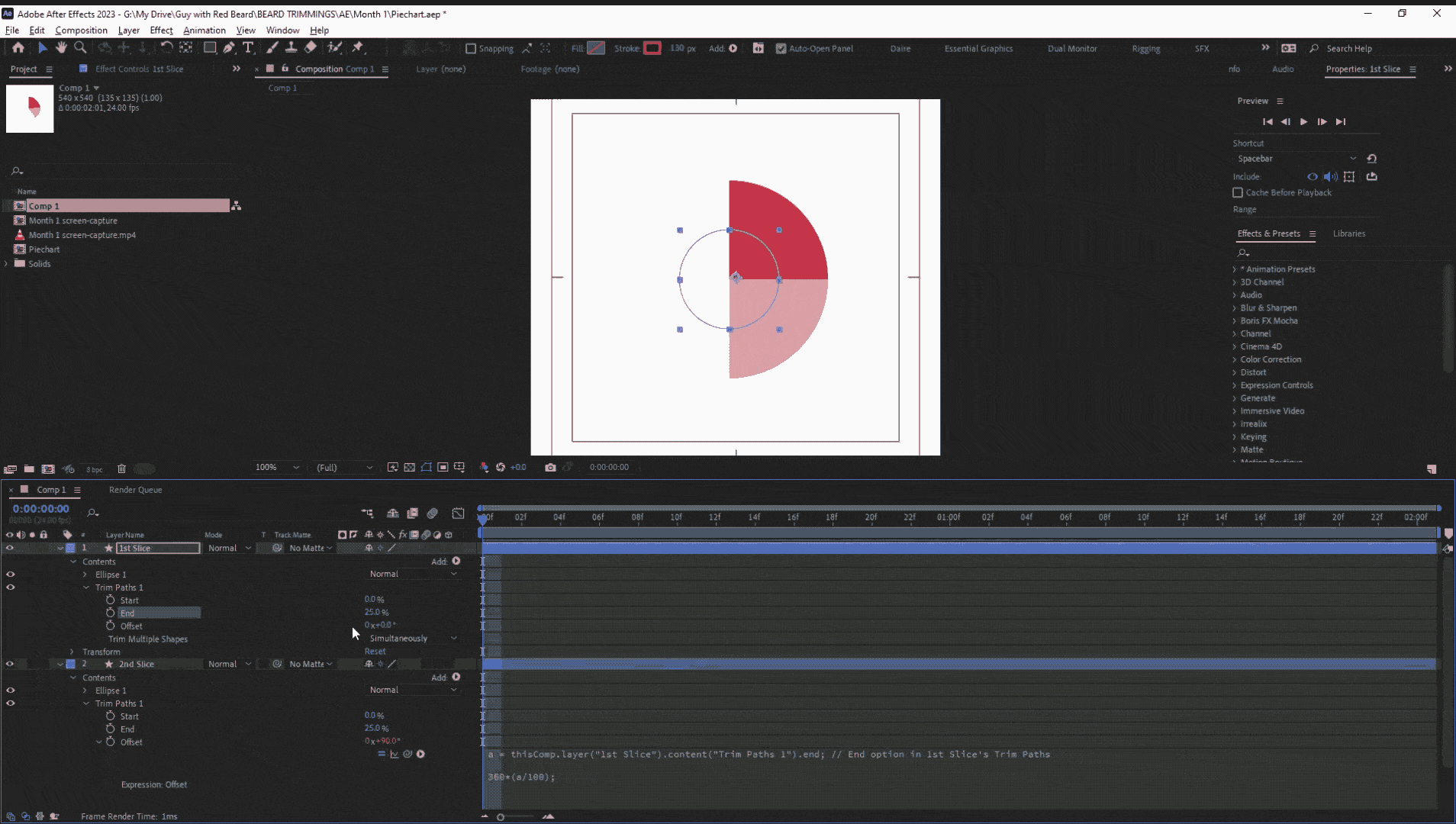Select the Puppet Pin tool
Screen dimensions: 1456x824
click(x=358, y=47)
